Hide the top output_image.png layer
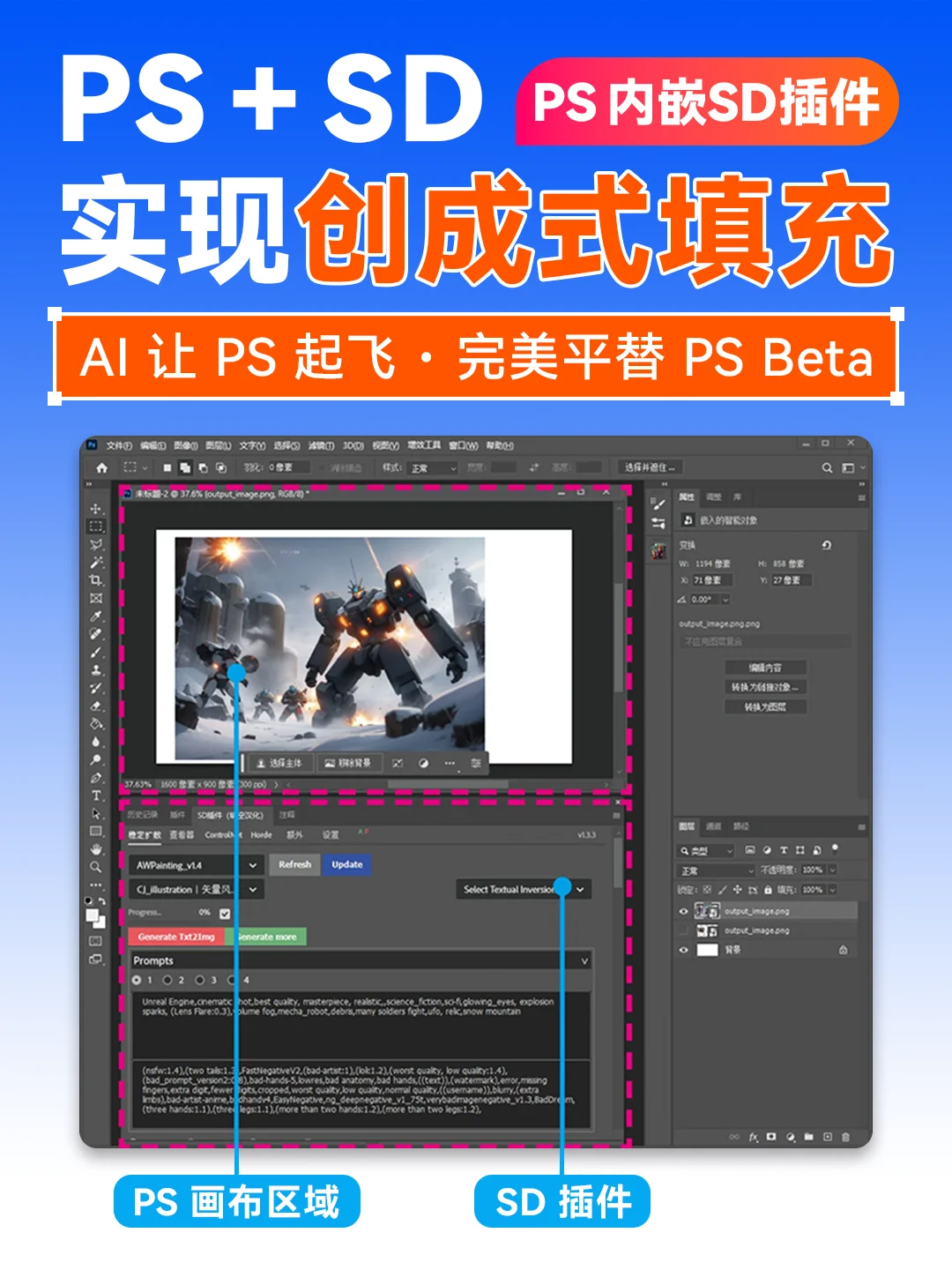 (684, 912)
